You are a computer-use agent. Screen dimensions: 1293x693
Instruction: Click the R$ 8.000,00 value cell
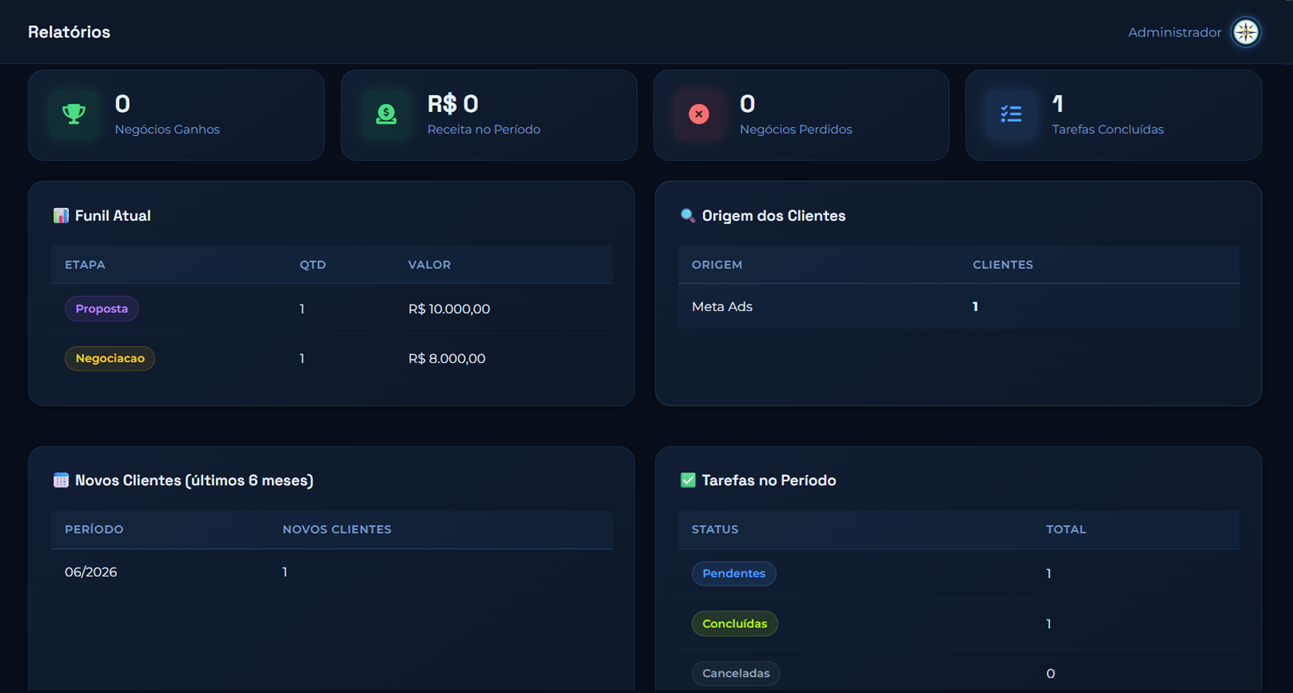coord(447,358)
